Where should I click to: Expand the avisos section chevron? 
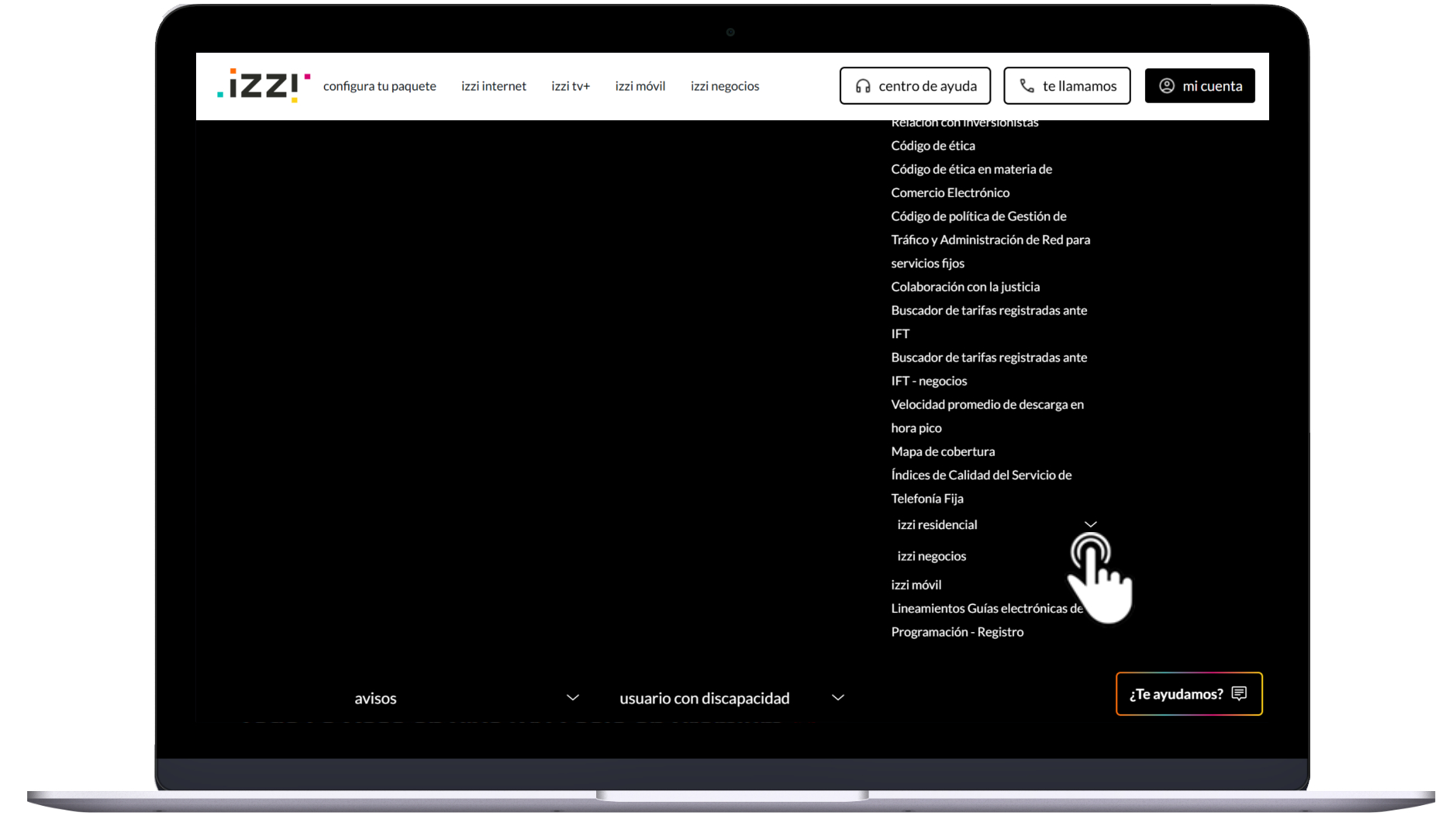[572, 697]
